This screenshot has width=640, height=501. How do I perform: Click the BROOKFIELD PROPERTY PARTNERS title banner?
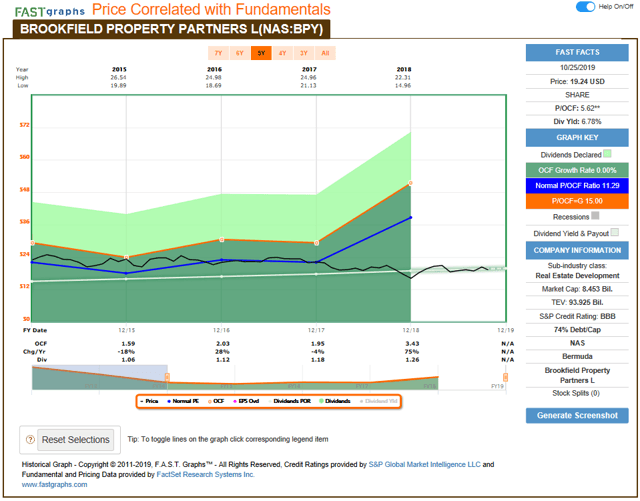coord(171,29)
